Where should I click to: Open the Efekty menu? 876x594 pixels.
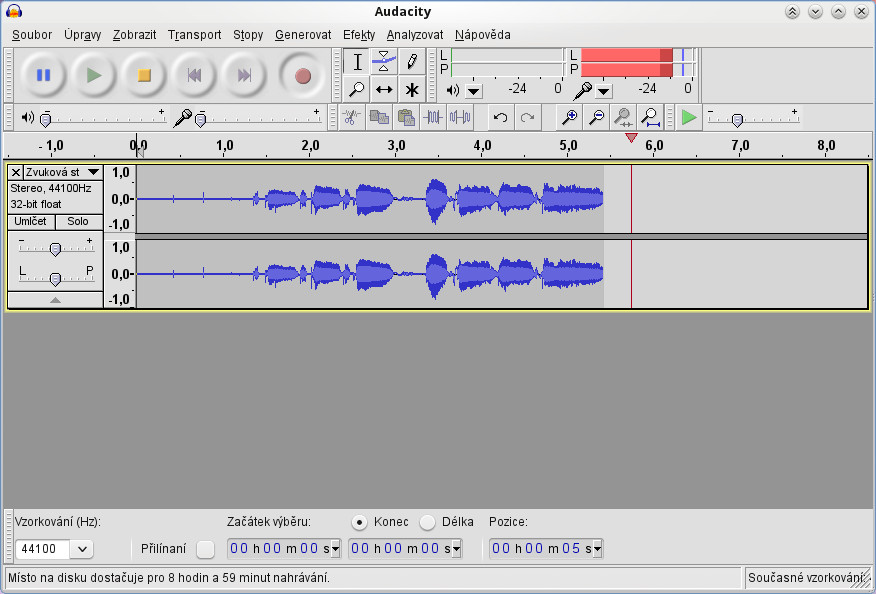click(x=359, y=35)
